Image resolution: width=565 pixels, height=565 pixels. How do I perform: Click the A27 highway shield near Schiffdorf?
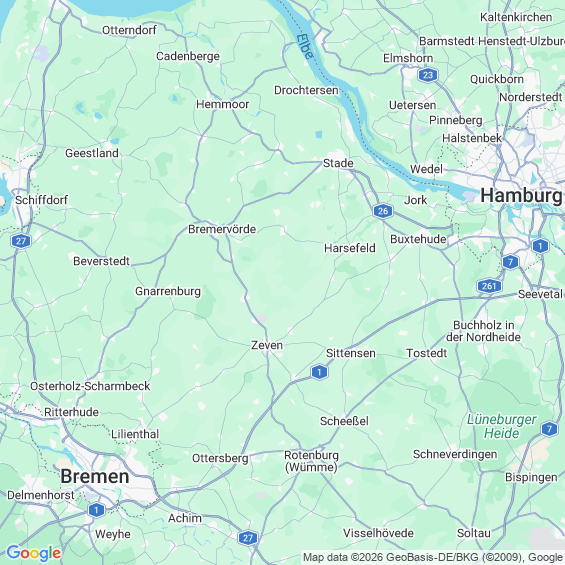[21, 241]
